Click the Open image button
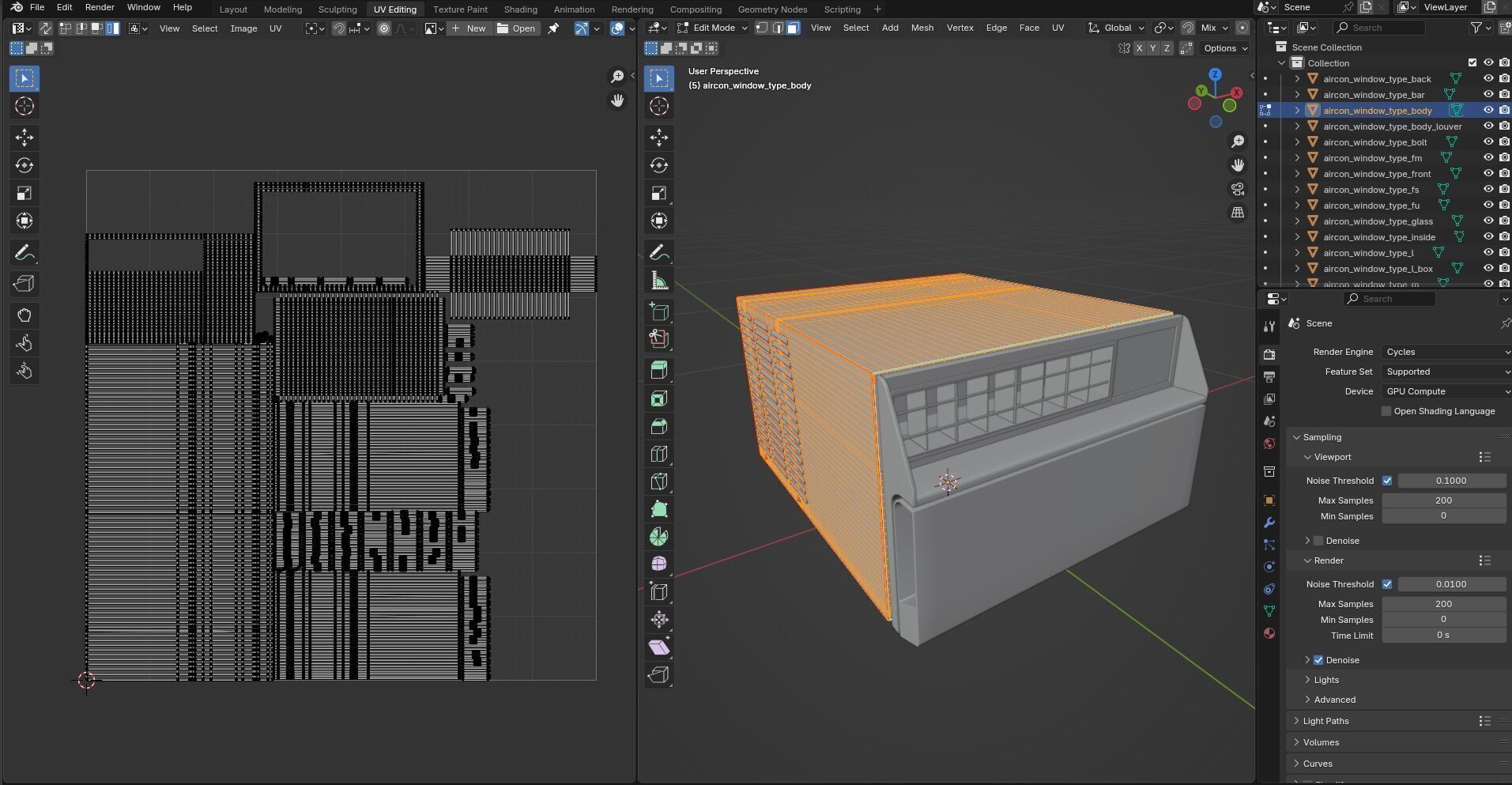Screen dimensions: 1512x785 516,28
